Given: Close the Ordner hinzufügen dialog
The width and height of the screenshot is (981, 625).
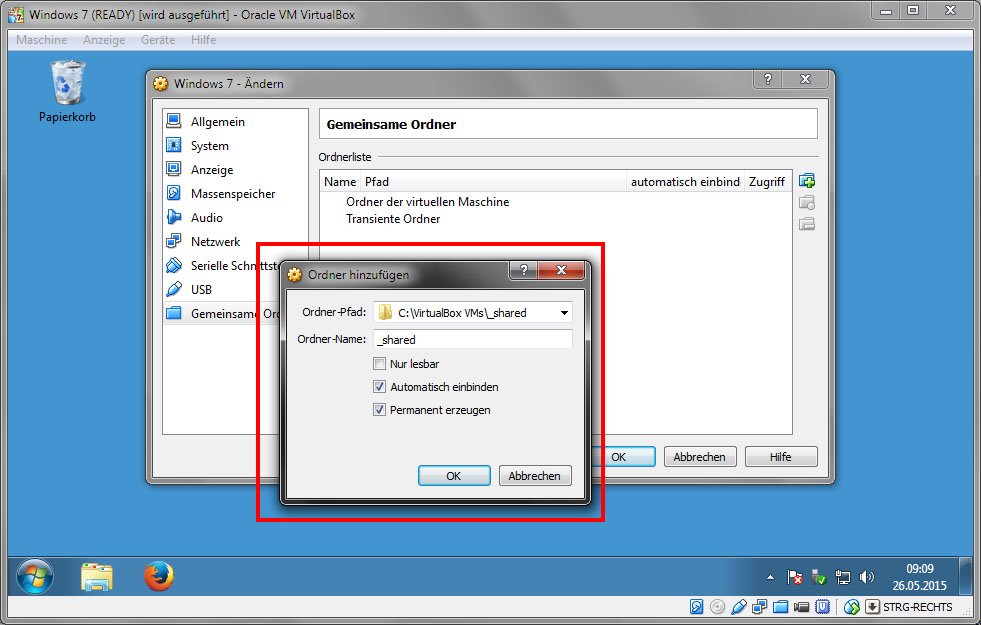Looking at the screenshot, I should coord(561,270).
